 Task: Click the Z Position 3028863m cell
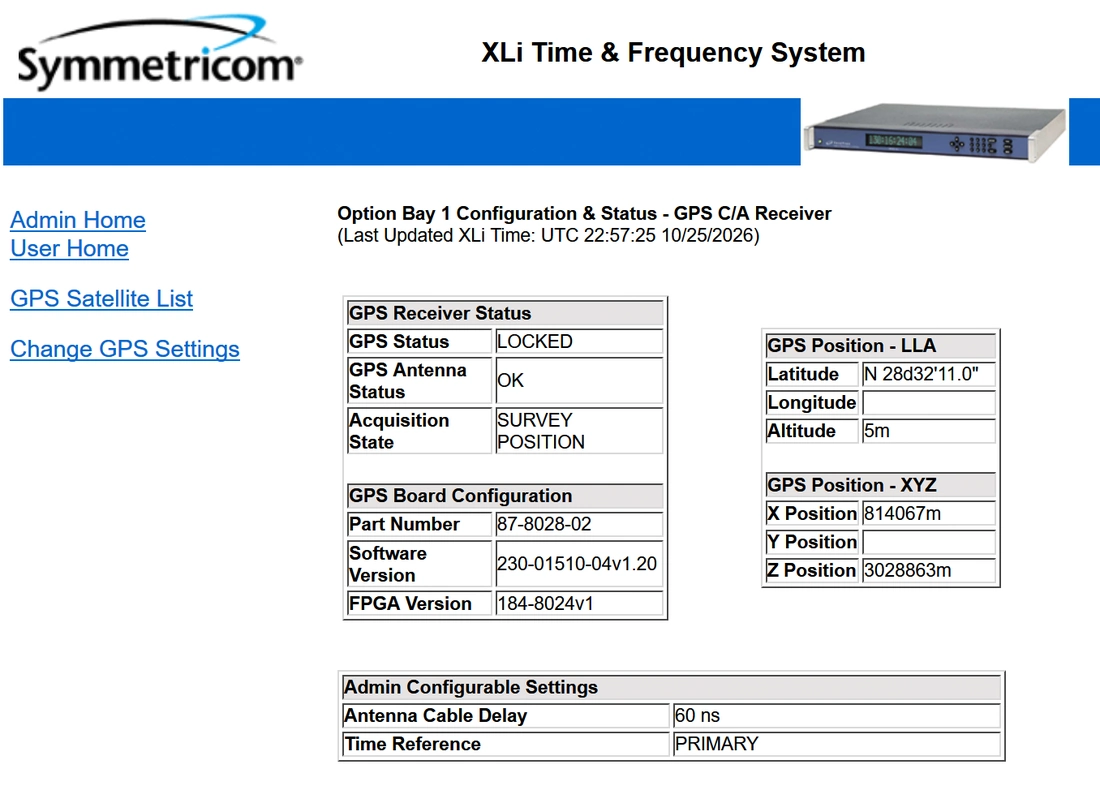point(928,571)
